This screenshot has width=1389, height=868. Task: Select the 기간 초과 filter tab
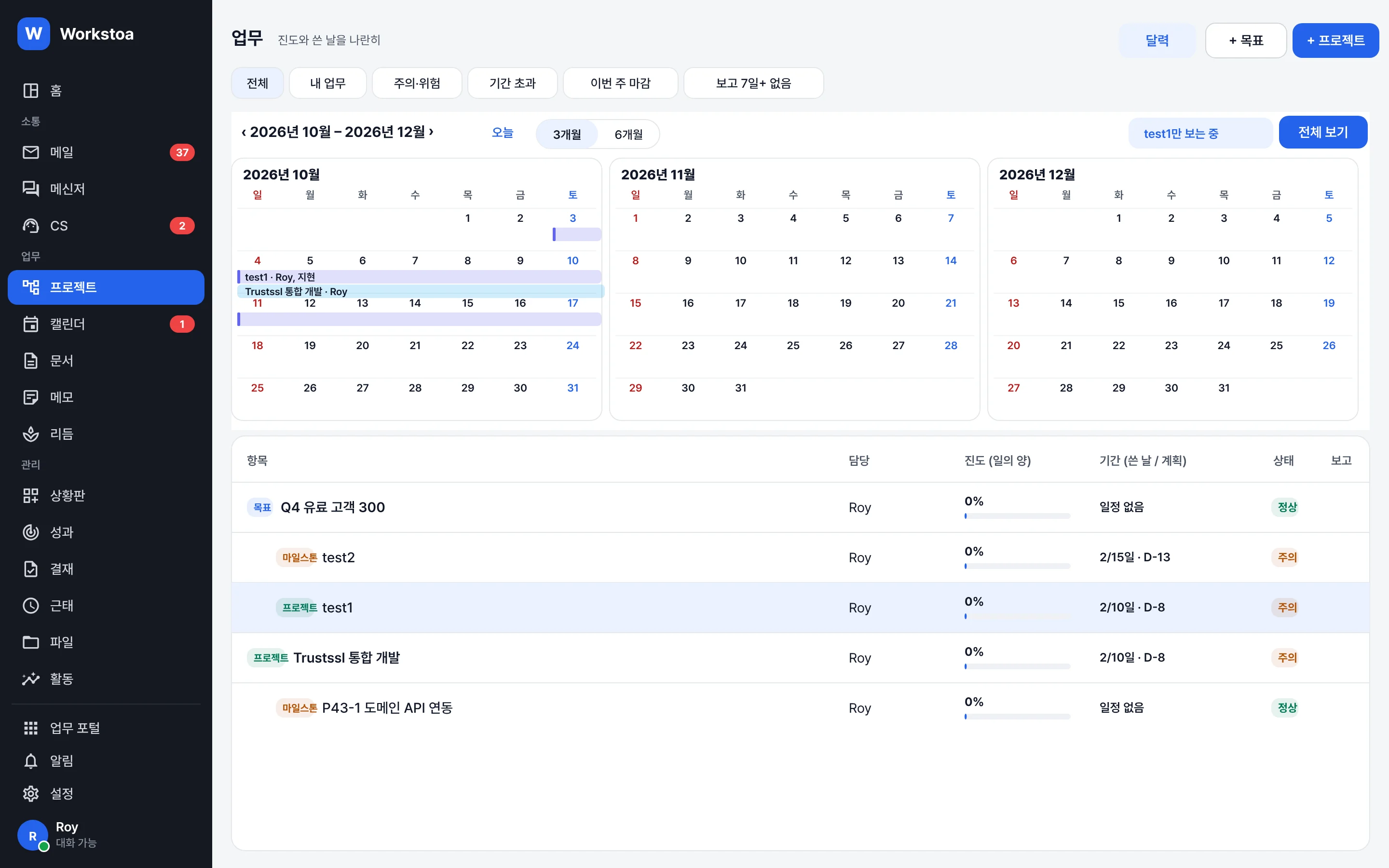click(512, 83)
